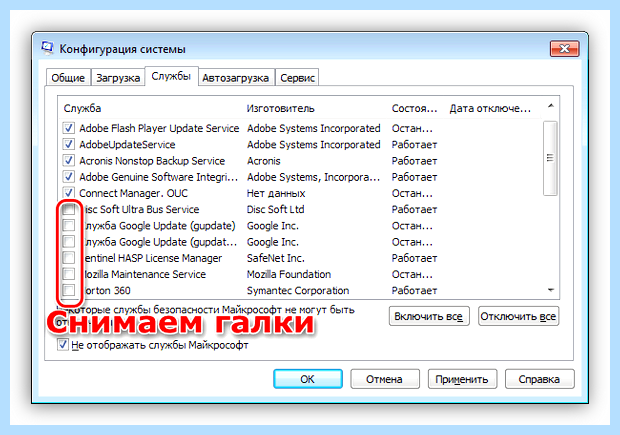Click the services list scroll-up arrow
Screen dimensions: 620x435
550,106
